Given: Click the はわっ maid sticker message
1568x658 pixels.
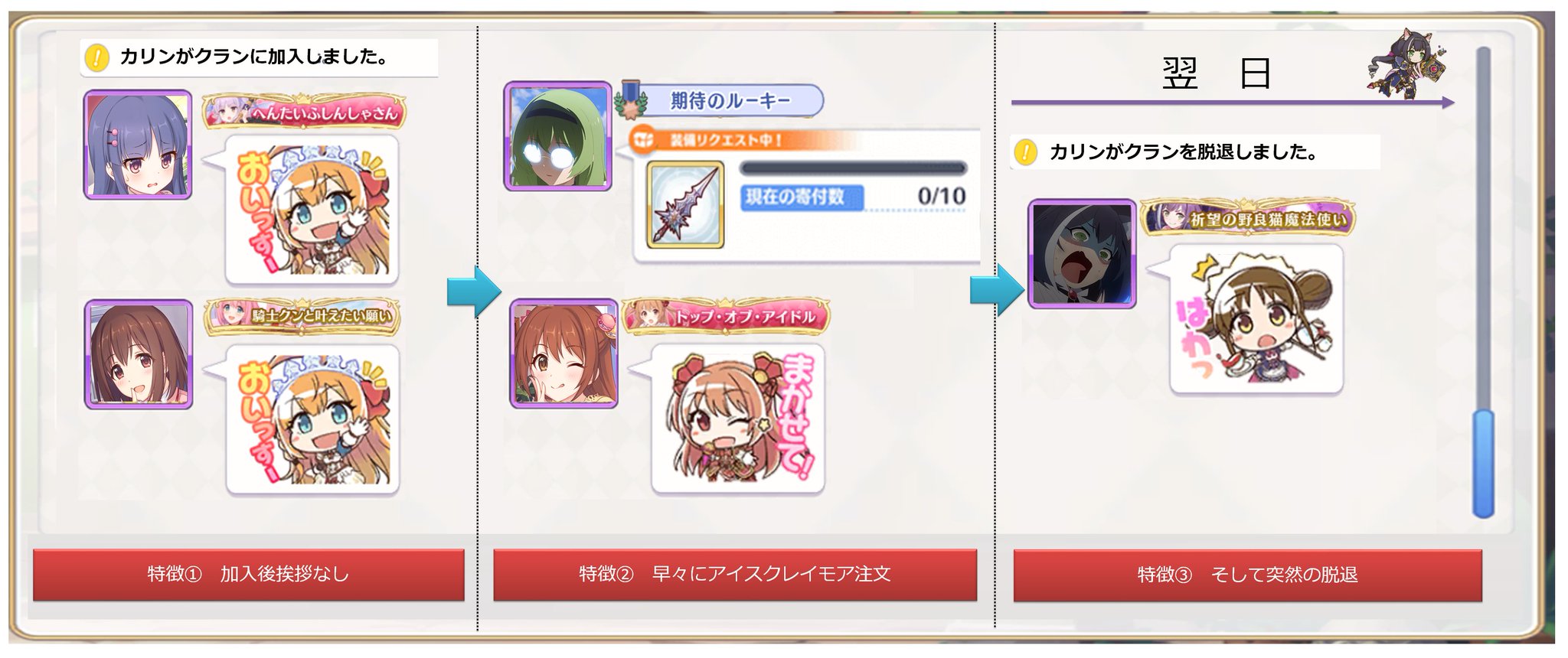Looking at the screenshot, I should click(1256, 319).
